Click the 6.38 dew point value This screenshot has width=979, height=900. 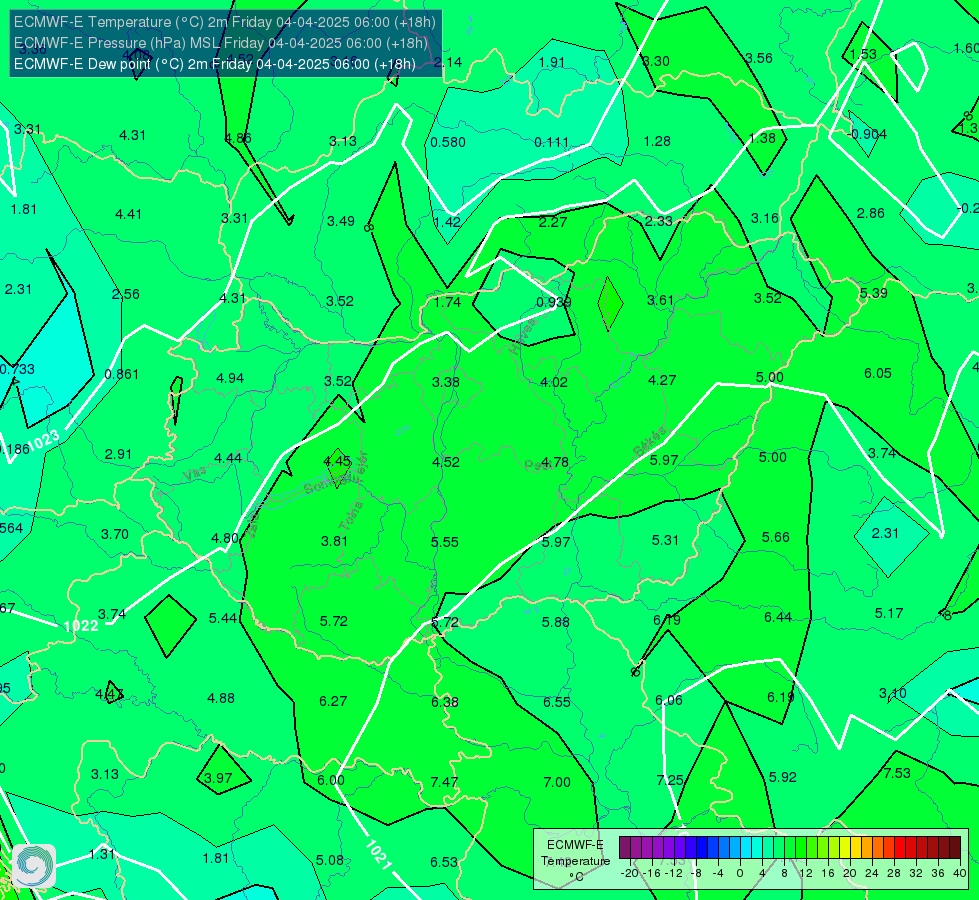tap(445, 702)
